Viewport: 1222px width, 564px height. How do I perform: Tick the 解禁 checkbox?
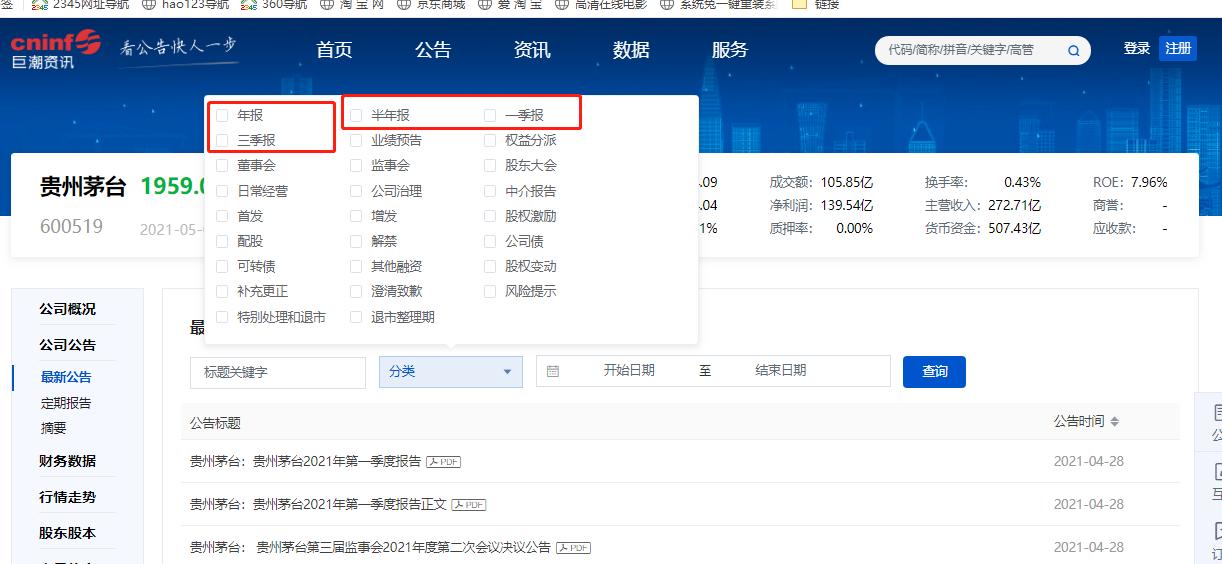tap(356, 242)
